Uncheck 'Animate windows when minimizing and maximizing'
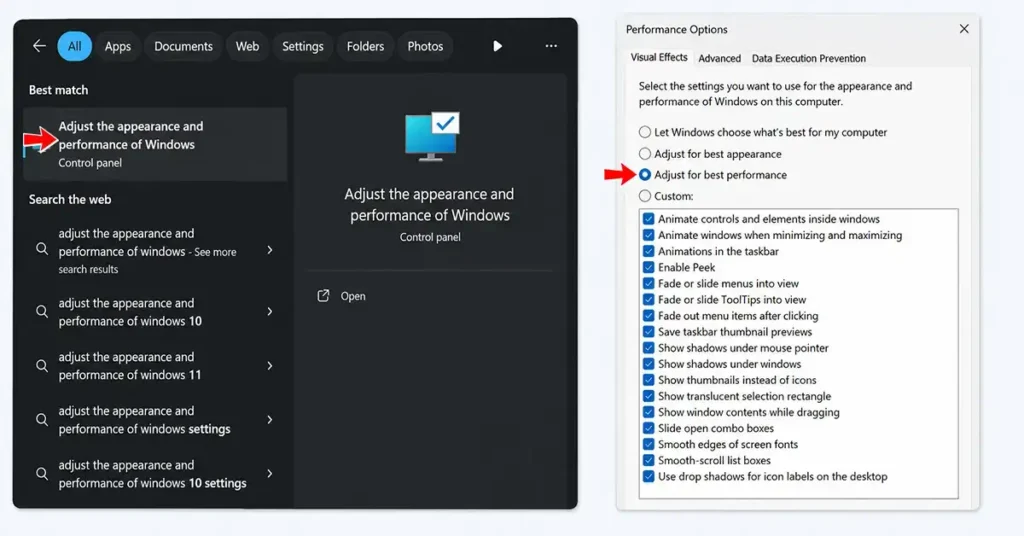 point(648,235)
